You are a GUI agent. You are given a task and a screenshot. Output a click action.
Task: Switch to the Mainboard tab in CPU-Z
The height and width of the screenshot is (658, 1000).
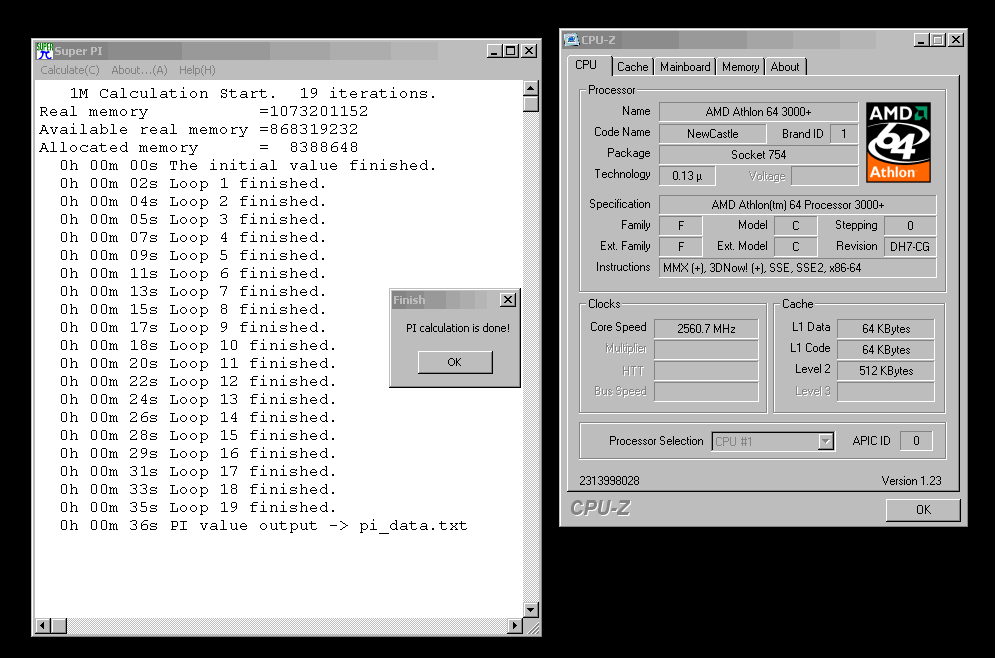click(685, 67)
